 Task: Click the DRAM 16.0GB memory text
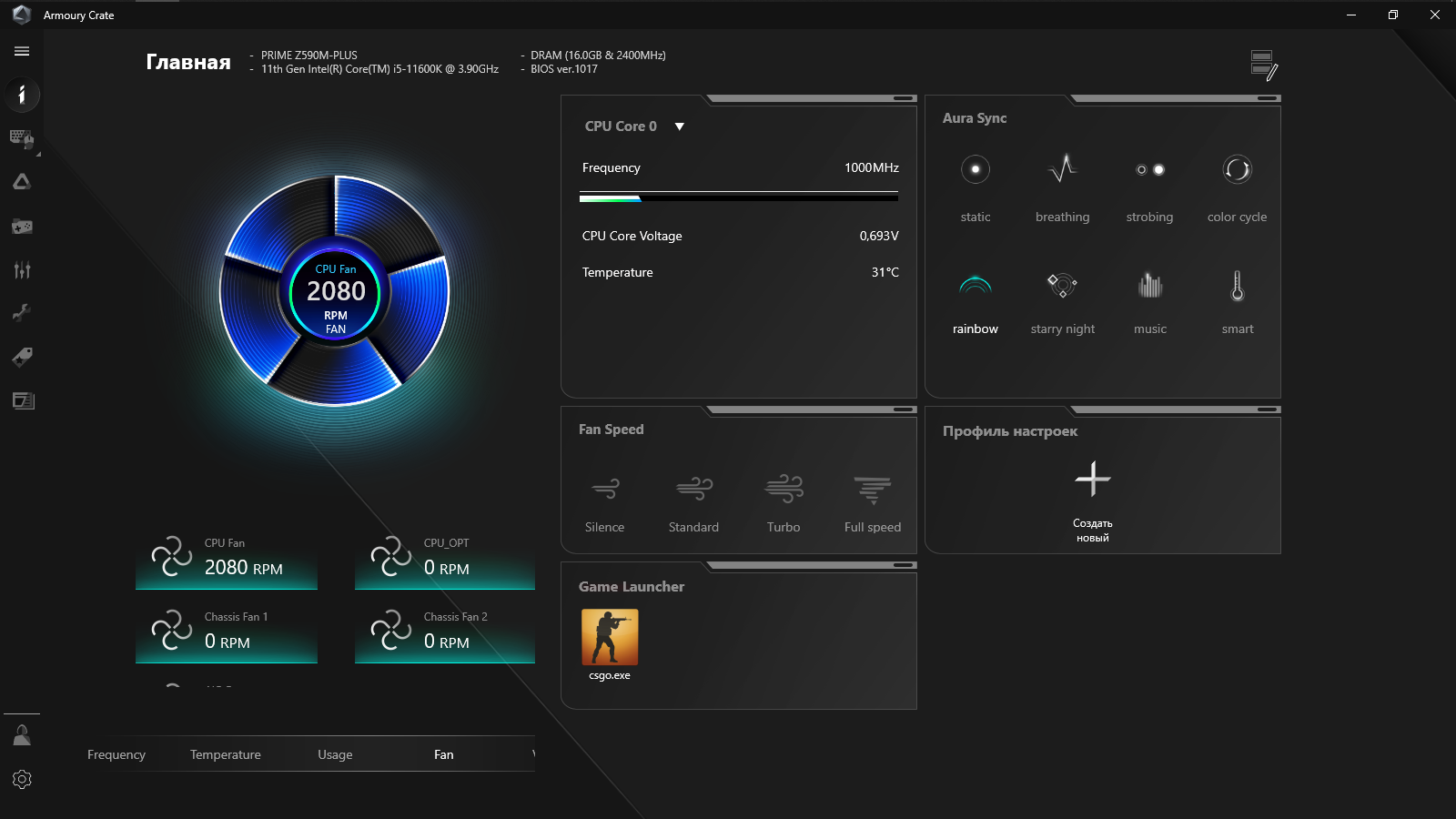(x=599, y=56)
